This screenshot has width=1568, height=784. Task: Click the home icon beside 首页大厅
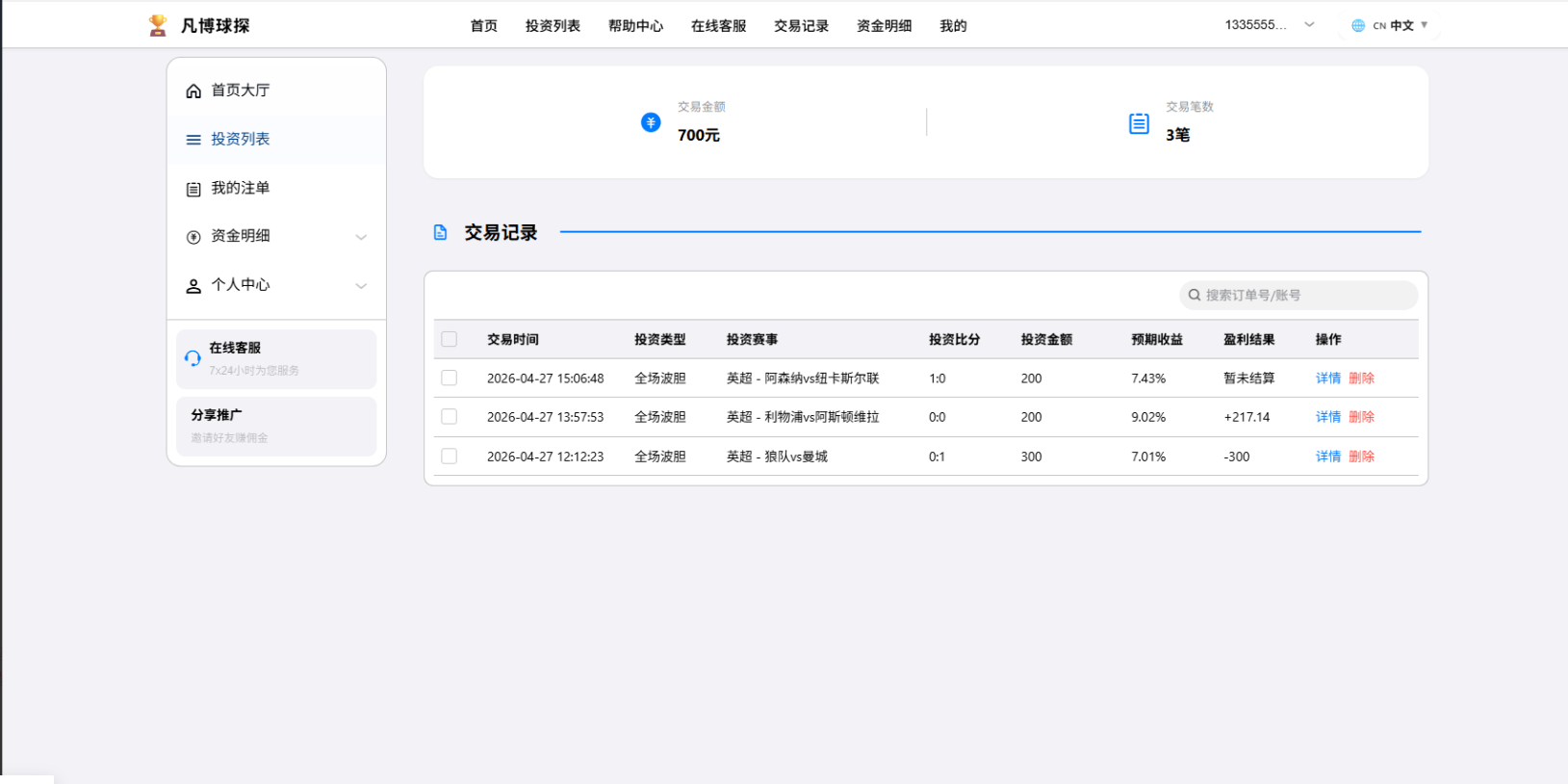[x=193, y=91]
